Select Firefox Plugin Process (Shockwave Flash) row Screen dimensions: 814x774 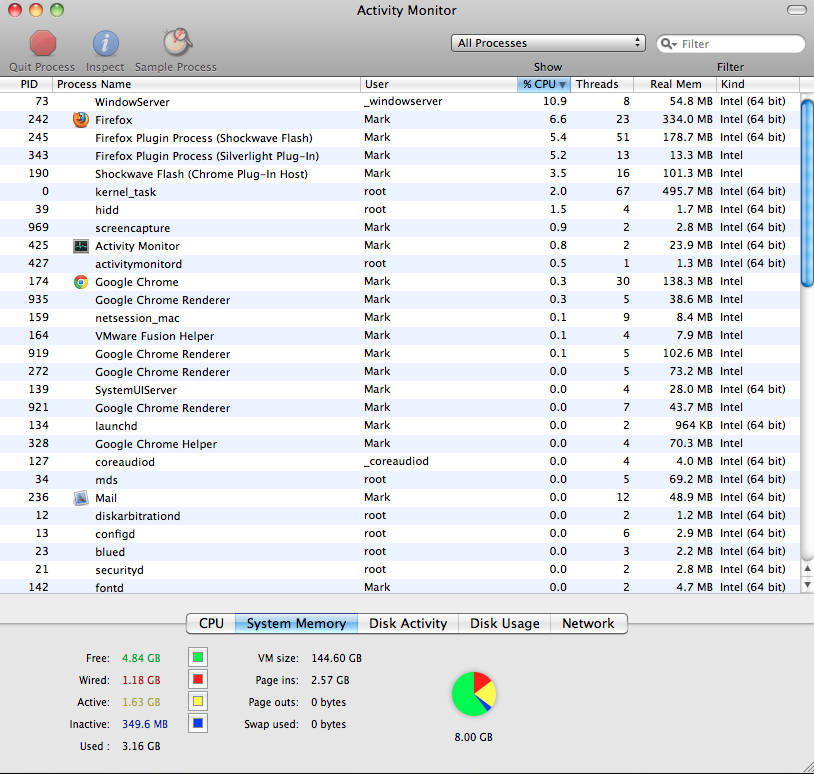tap(400, 138)
